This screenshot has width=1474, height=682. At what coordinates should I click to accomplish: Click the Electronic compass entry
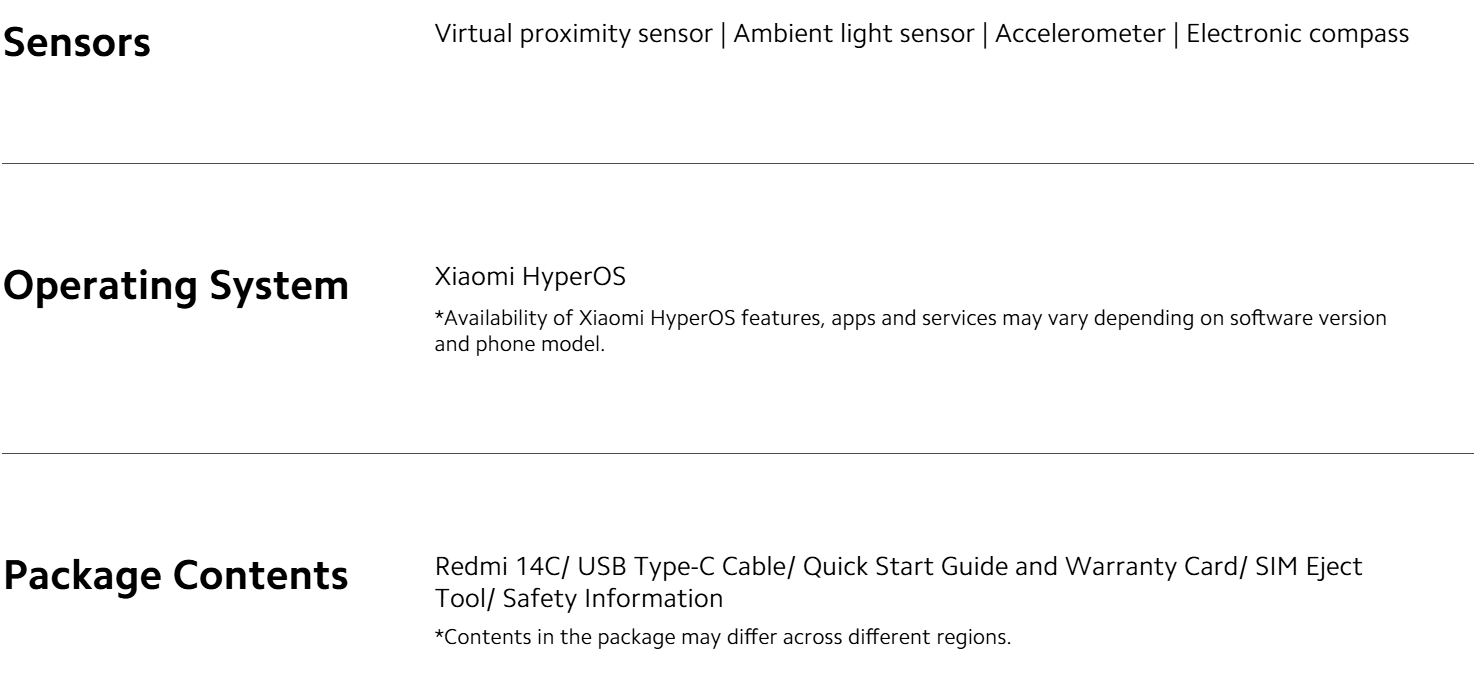(1298, 33)
